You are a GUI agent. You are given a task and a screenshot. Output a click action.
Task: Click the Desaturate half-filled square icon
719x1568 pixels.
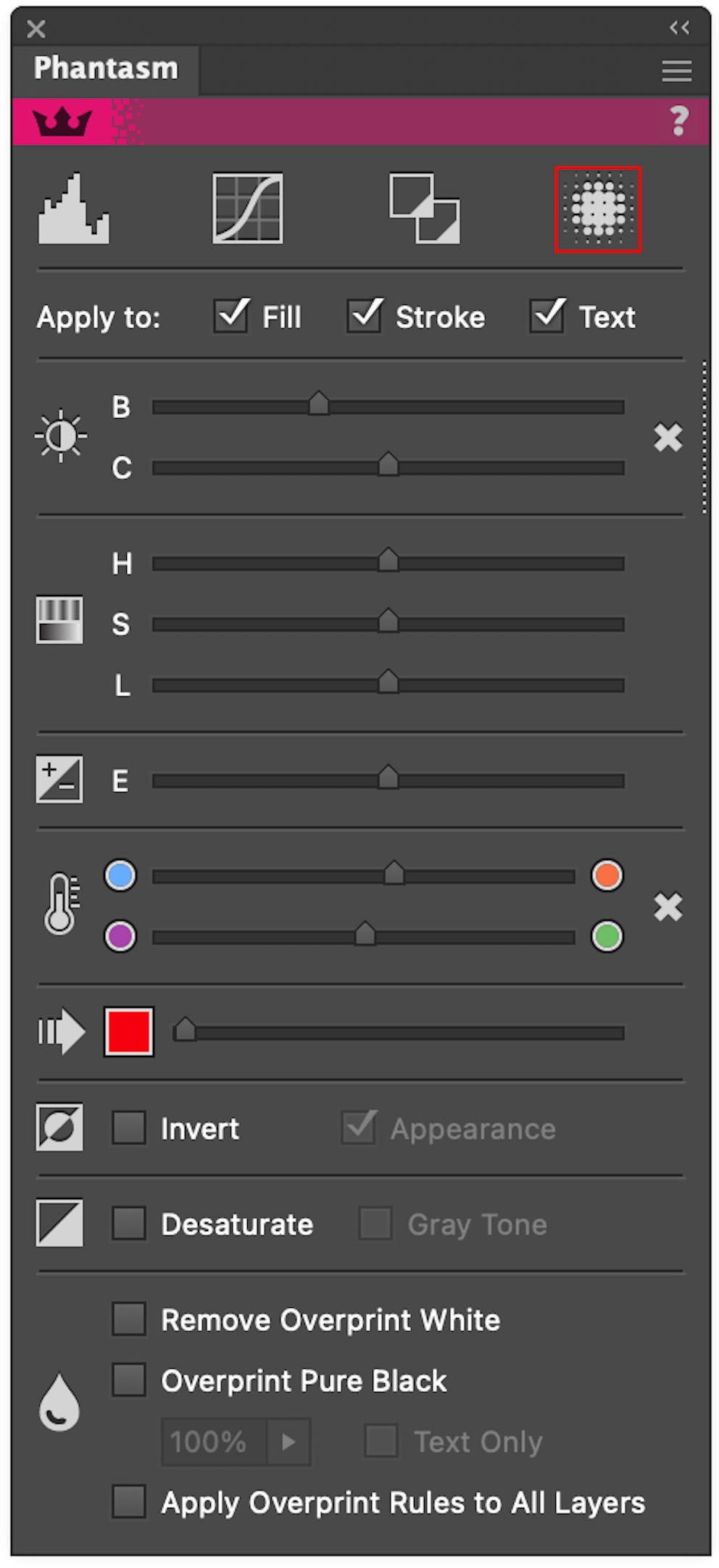pos(59,1224)
